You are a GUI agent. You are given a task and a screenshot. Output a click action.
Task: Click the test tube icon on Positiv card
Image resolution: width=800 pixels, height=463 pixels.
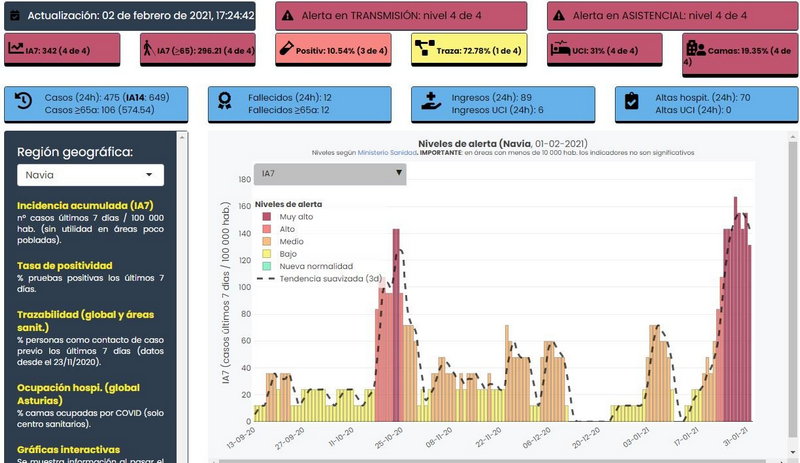pyautogui.click(x=286, y=48)
